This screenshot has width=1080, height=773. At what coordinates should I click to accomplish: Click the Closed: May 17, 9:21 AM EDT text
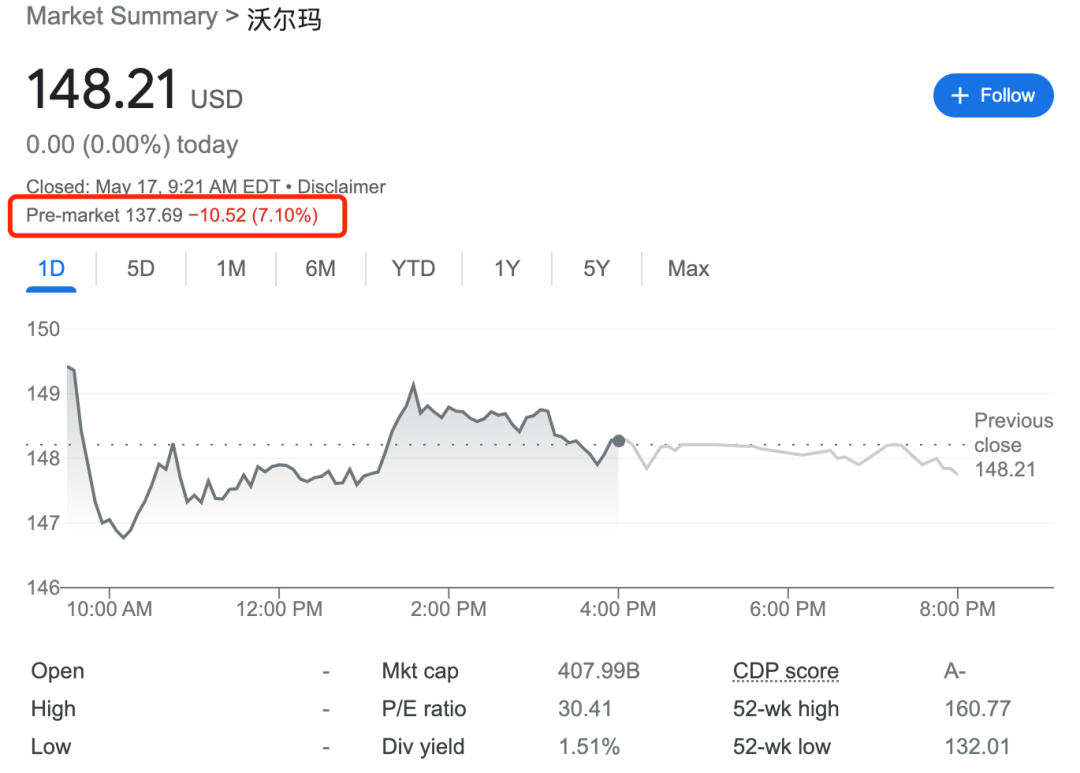(153, 187)
